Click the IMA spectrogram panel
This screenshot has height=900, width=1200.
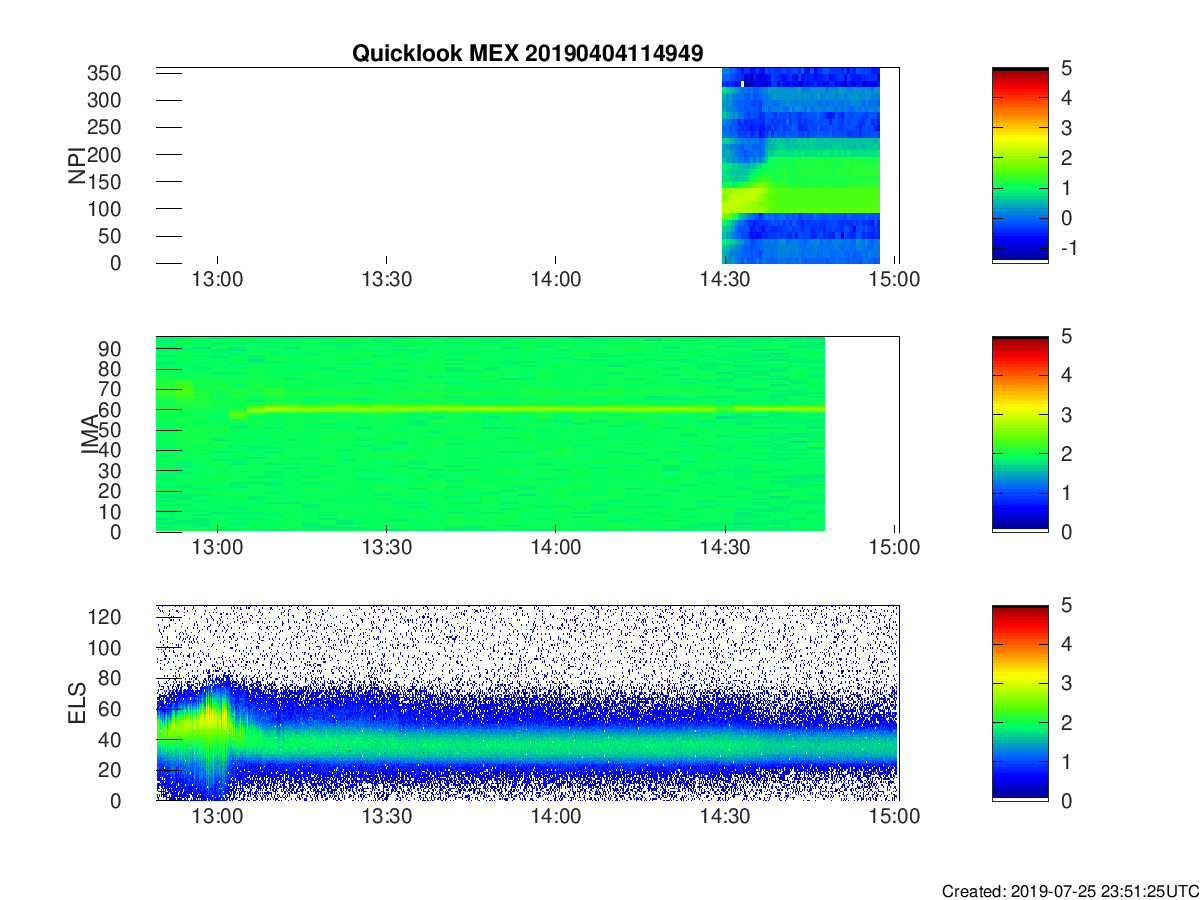pyautogui.click(x=527, y=434)
